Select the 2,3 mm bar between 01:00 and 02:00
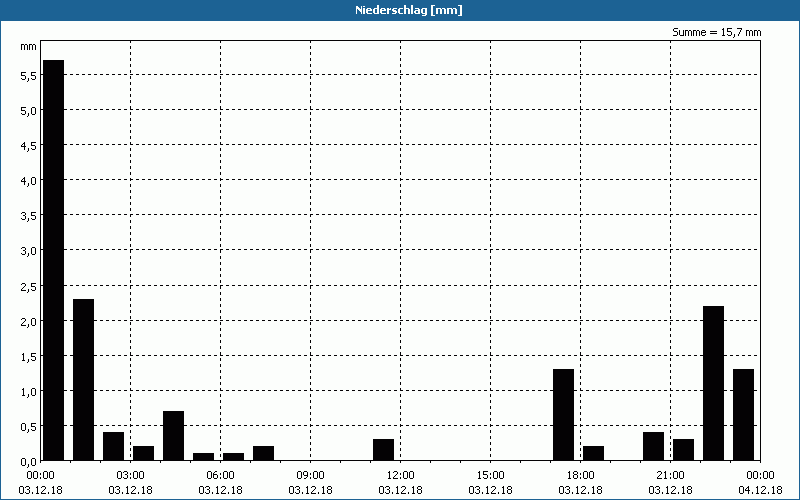This screenshot has width=800, height=500. (x=84, y=380)
